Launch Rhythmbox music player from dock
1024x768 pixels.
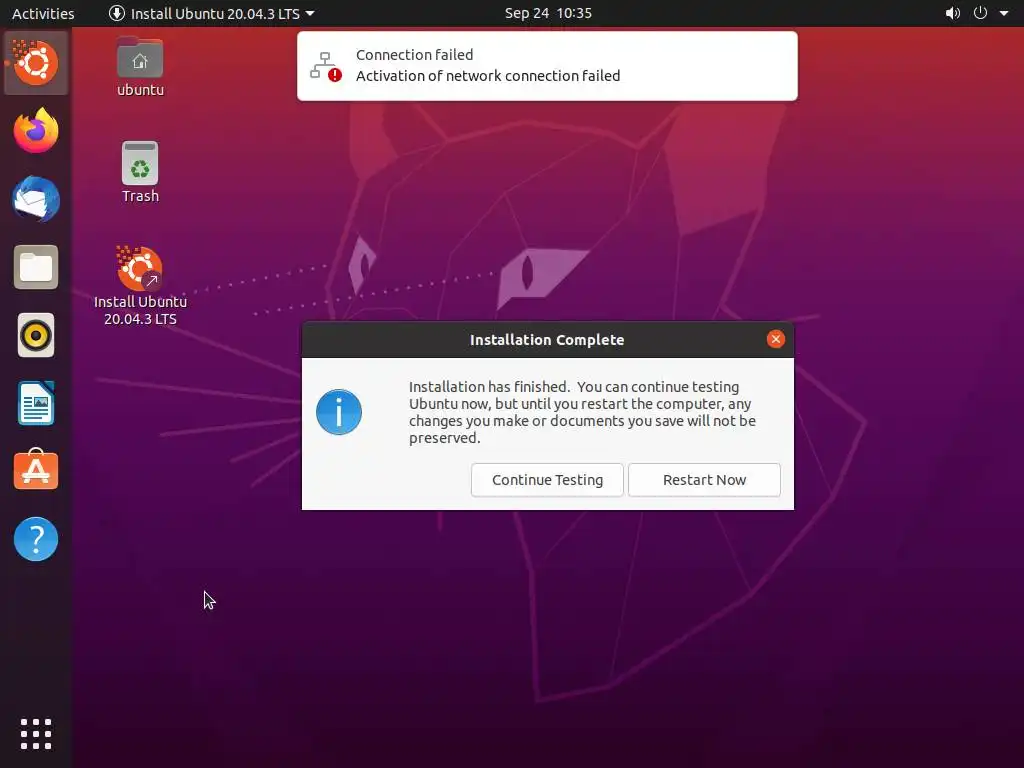coord(36,335)
